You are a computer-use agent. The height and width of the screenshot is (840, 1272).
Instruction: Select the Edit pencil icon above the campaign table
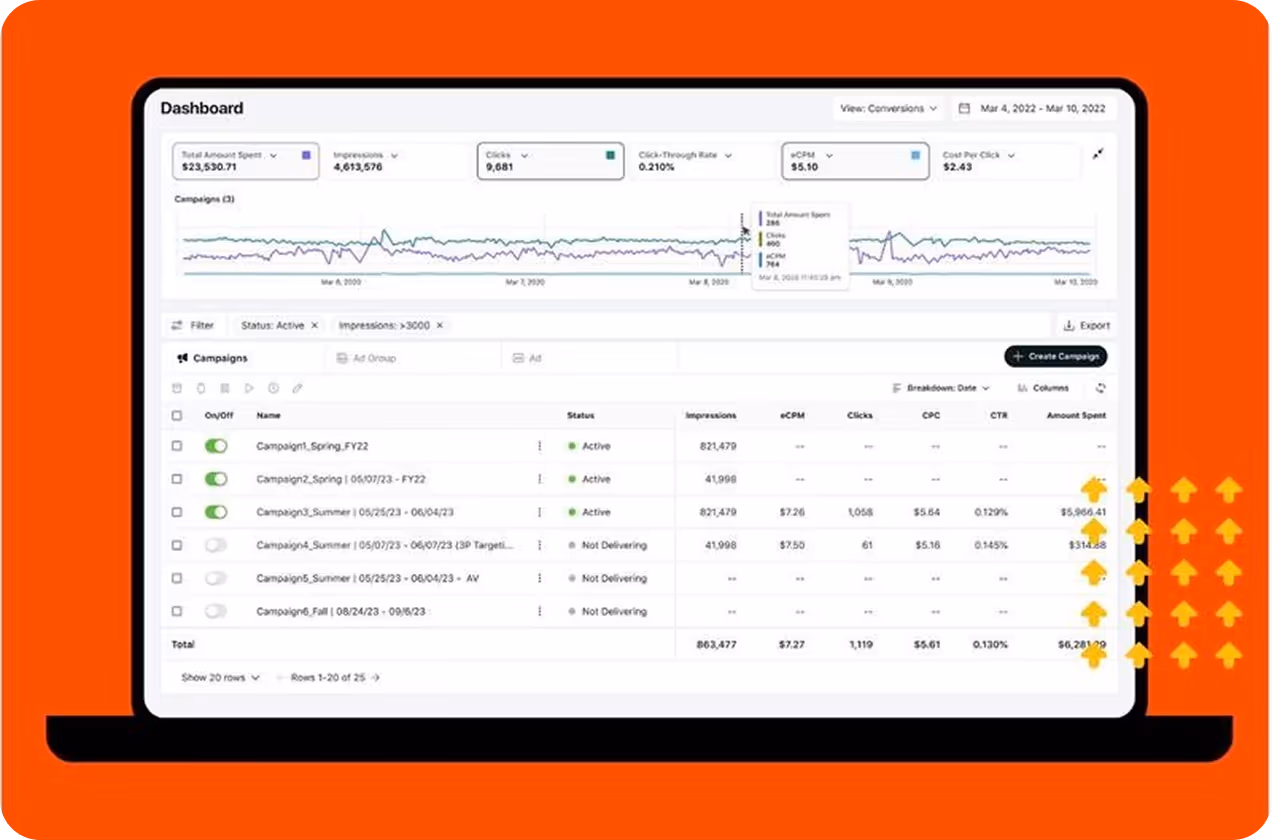(x=296, y=388)
